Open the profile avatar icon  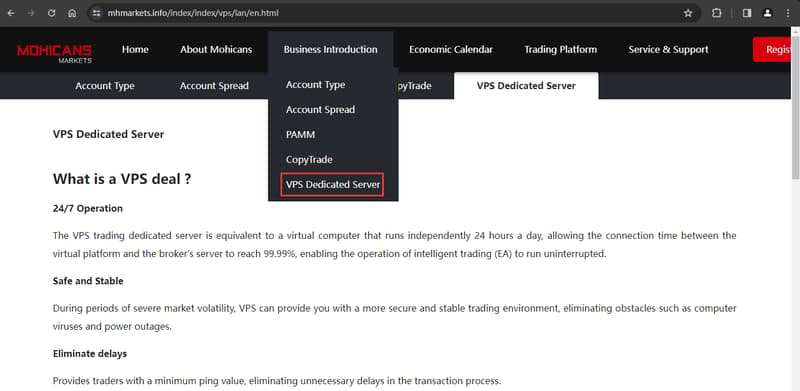[x=767, y=13]
